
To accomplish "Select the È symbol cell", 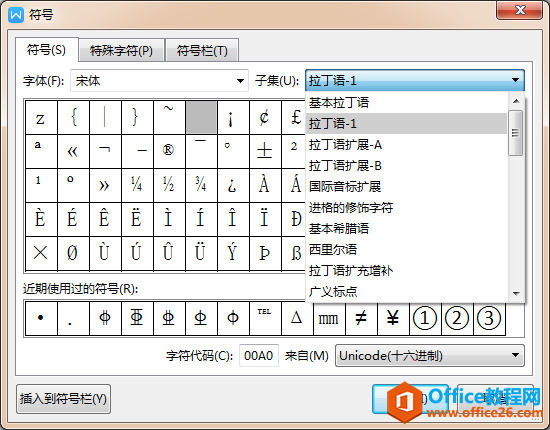I will (x=41, y=219).
